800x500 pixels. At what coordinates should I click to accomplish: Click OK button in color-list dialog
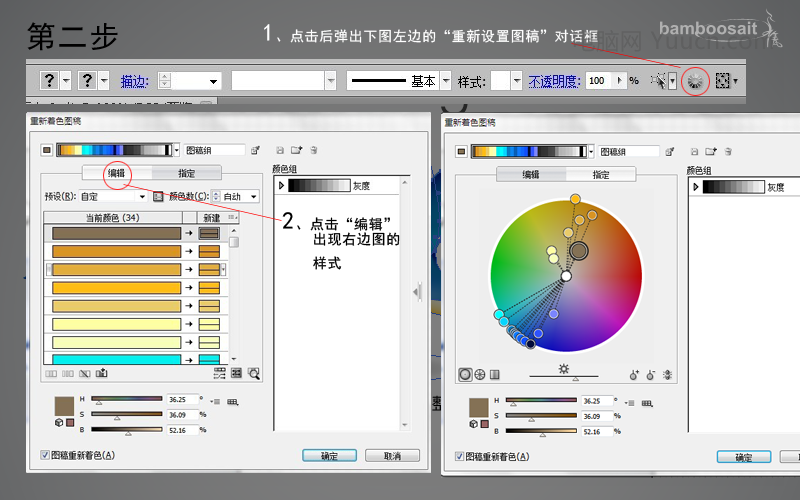[329, 456]
